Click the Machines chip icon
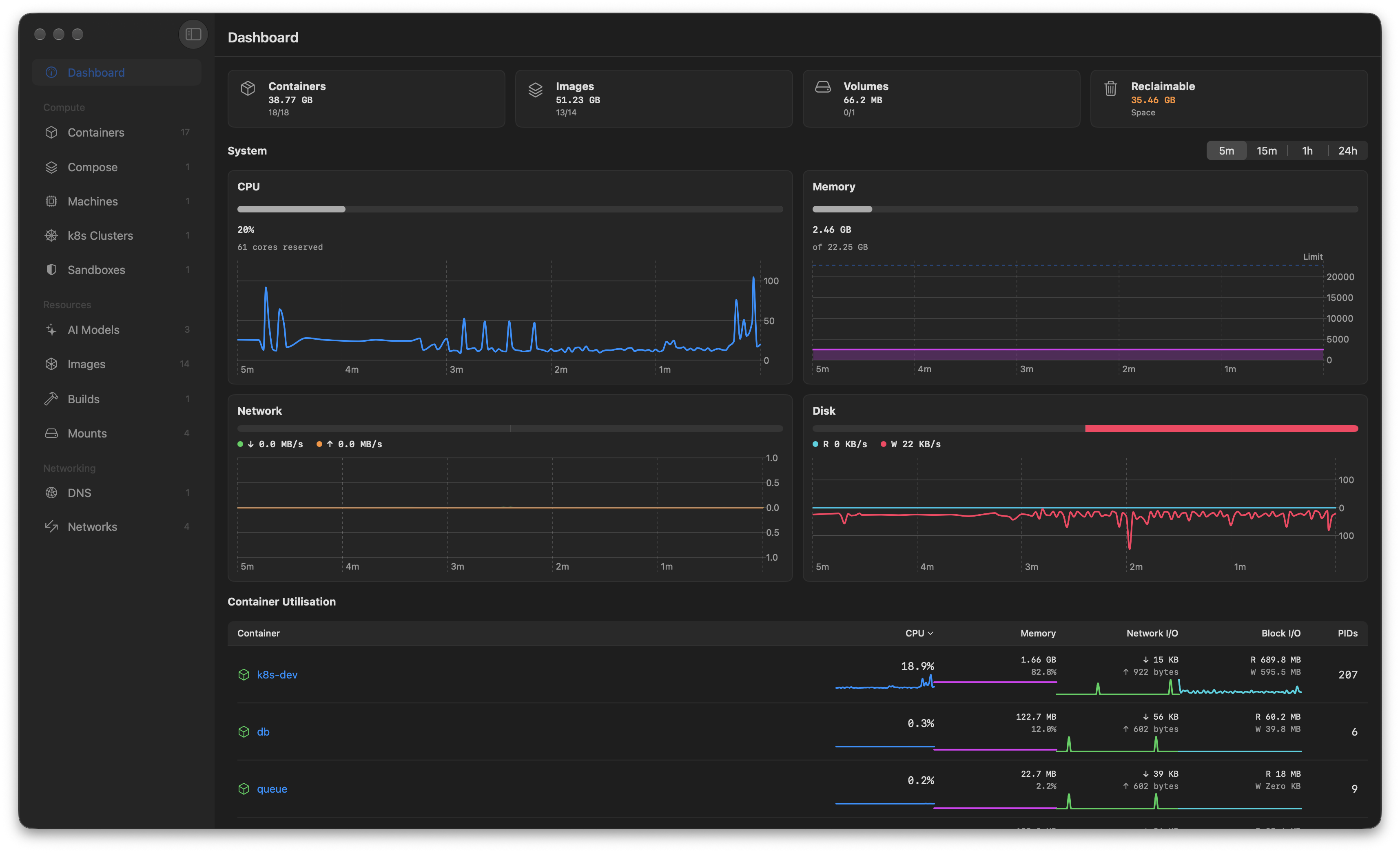Image resolution: width=1400 pixels, height=853 pixels. [51, 201]
